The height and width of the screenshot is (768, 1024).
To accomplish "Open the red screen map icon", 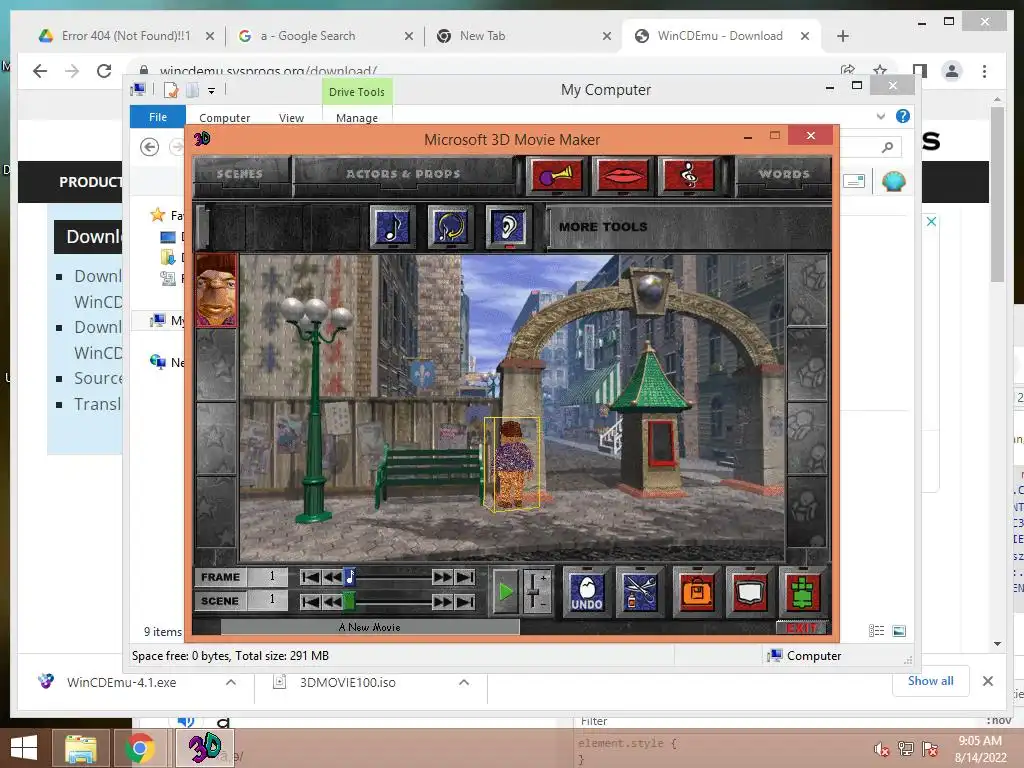I will 750,592.
